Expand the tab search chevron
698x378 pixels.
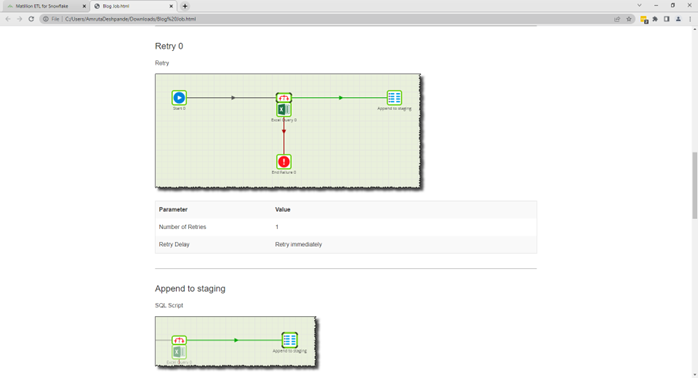tap(639, 6)
